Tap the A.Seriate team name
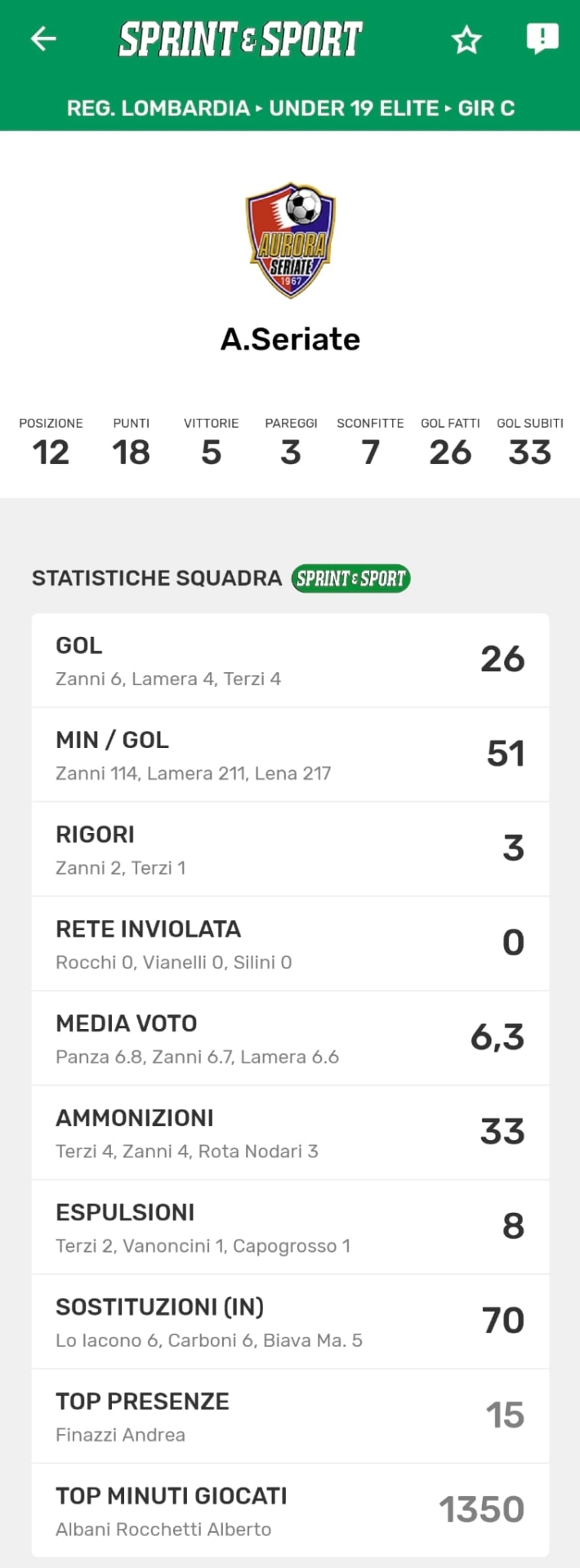 pyautogui.click(x=290, y=339)
